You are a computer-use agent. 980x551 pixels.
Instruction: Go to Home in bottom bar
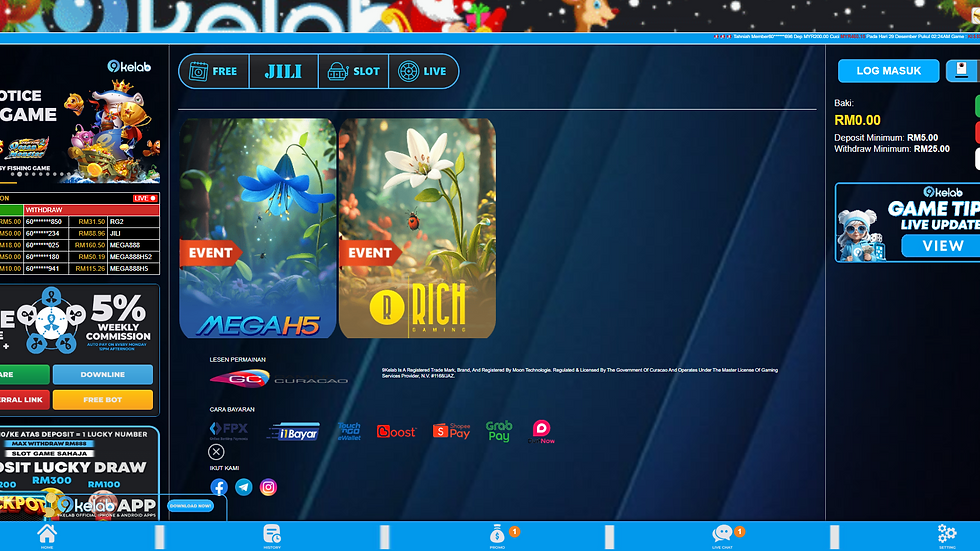(x=47, y=536)
